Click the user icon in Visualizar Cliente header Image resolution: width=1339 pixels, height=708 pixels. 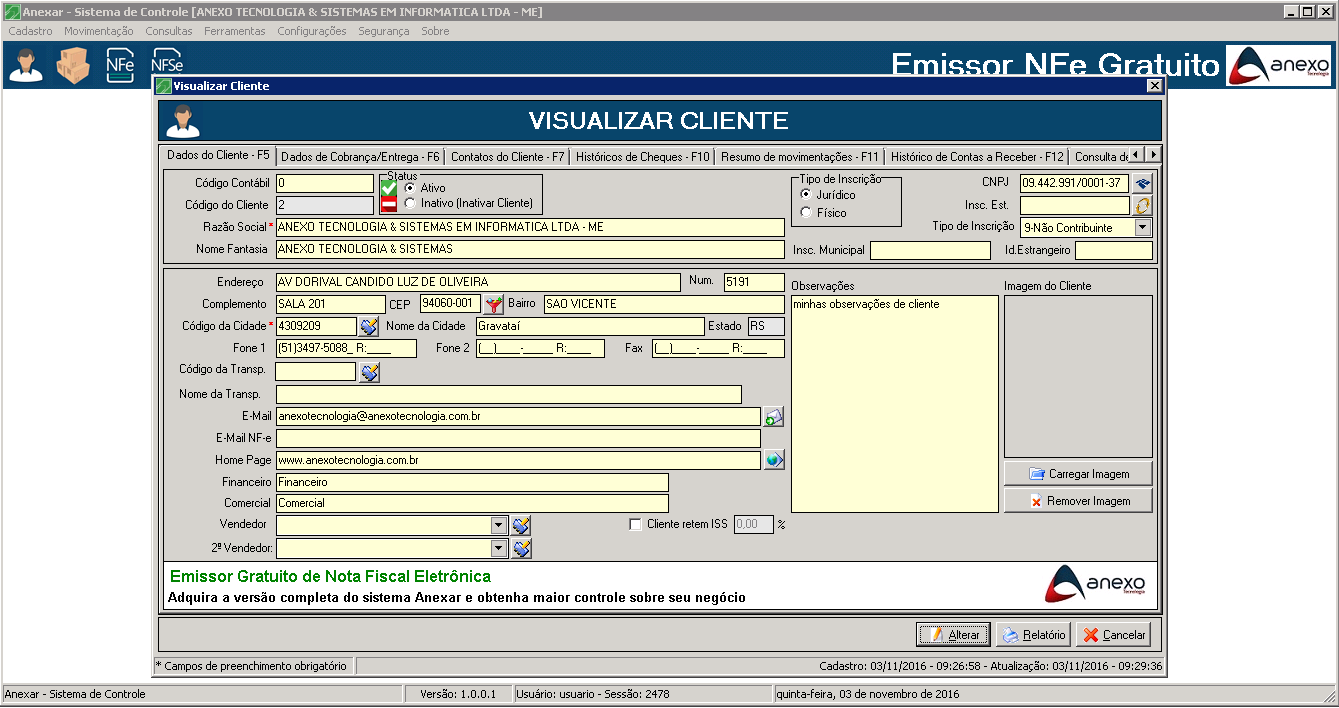coord(183,121)
